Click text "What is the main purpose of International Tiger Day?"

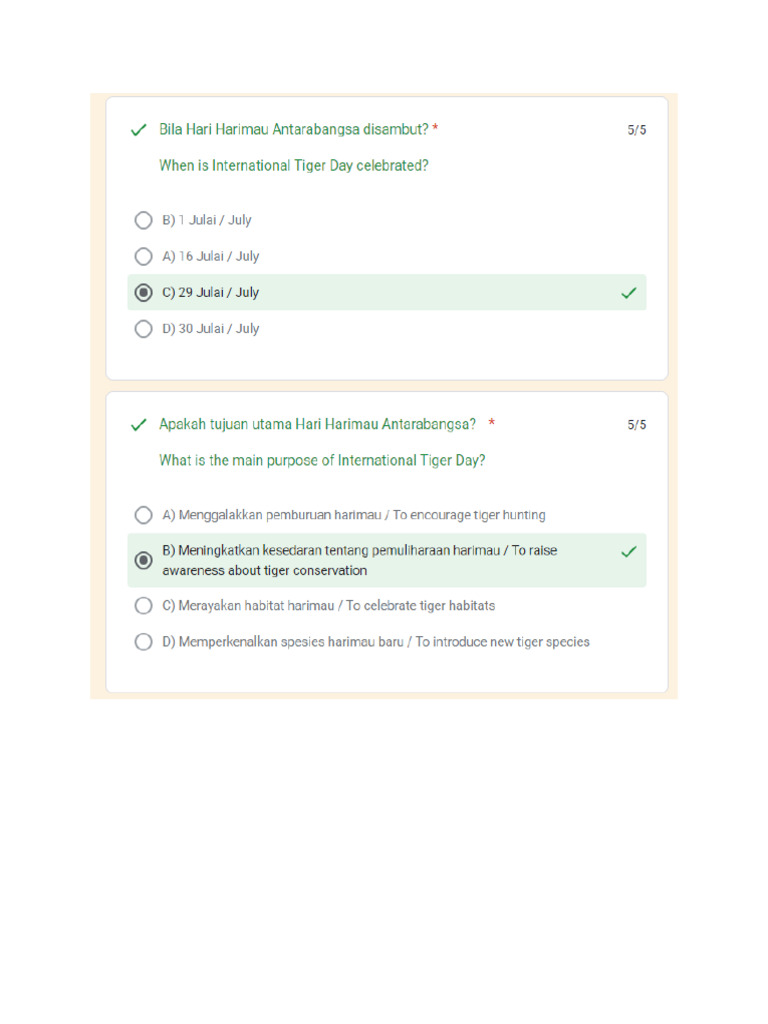pos(322,461)
